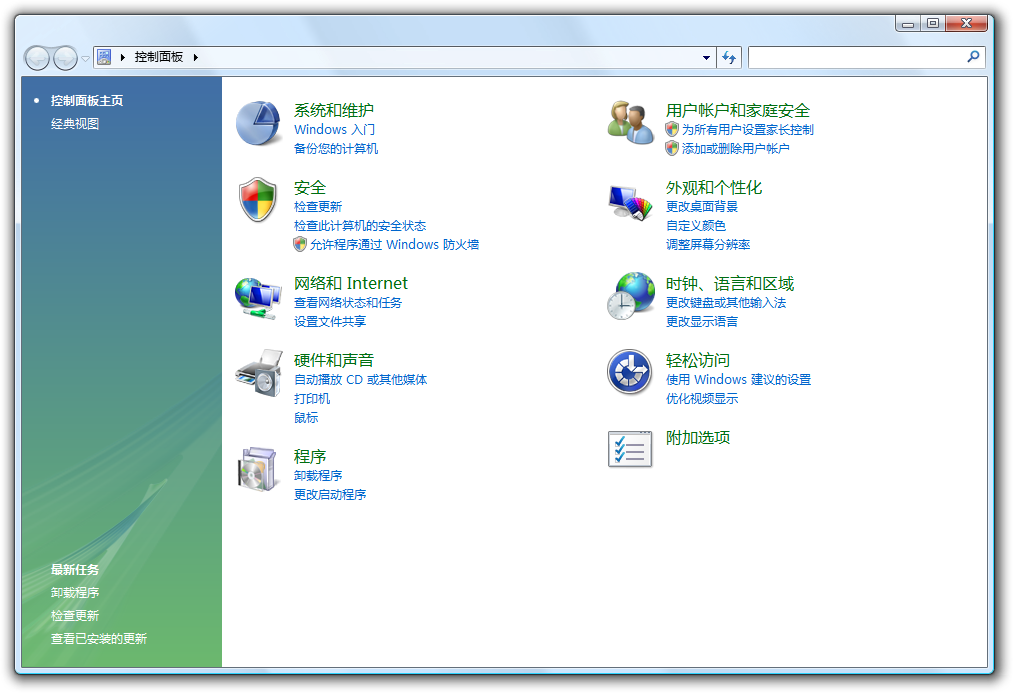Open the 硬件和声音 category heading

tap(334, 360)
